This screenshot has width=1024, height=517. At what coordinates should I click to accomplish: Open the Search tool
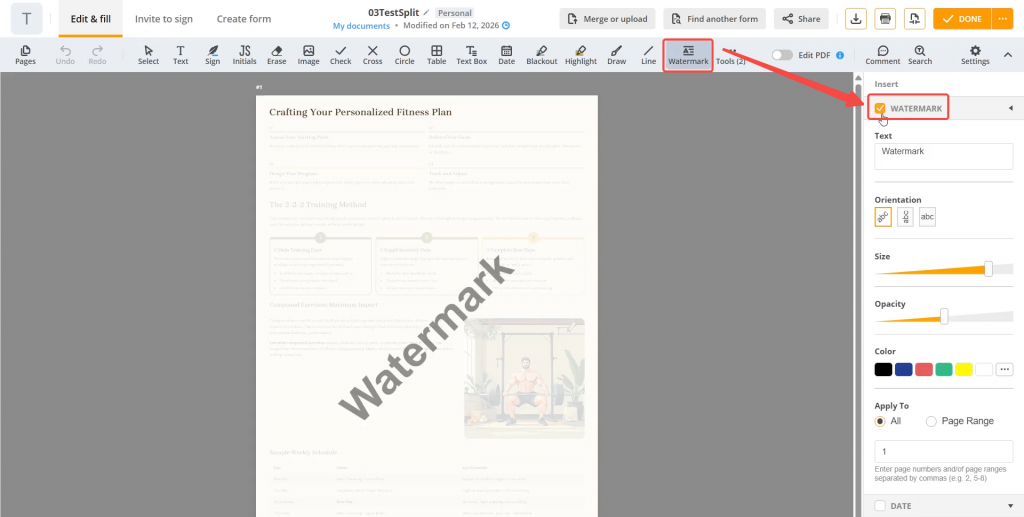click(920, 55)
